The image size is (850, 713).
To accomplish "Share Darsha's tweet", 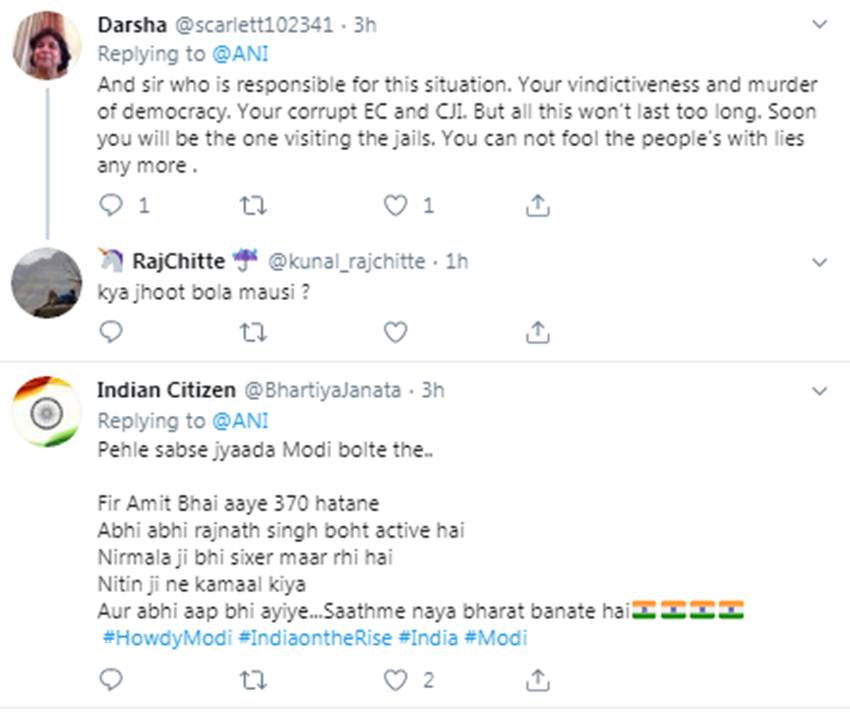I will coord(538,205).
